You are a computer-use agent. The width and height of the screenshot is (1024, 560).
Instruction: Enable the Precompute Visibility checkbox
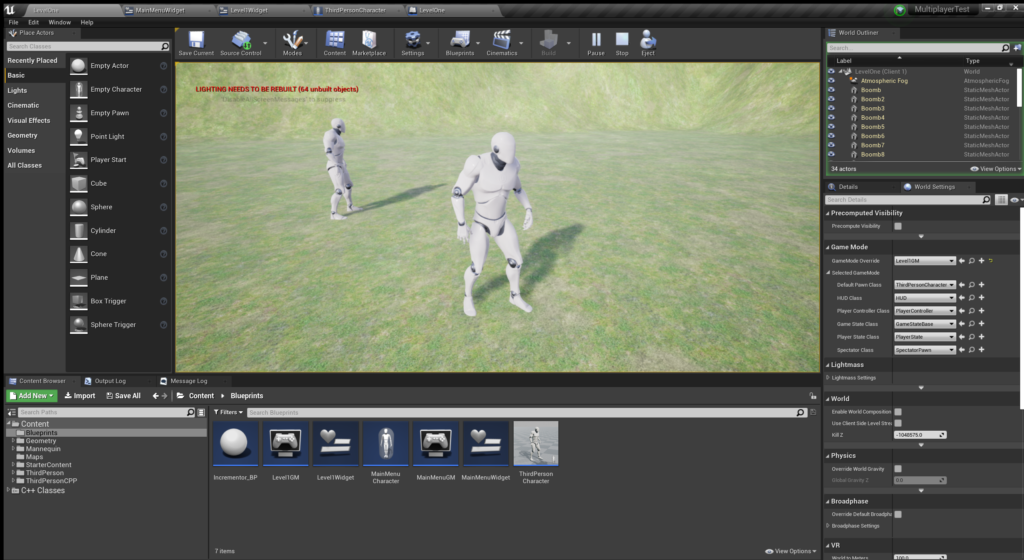click(898, 226)
